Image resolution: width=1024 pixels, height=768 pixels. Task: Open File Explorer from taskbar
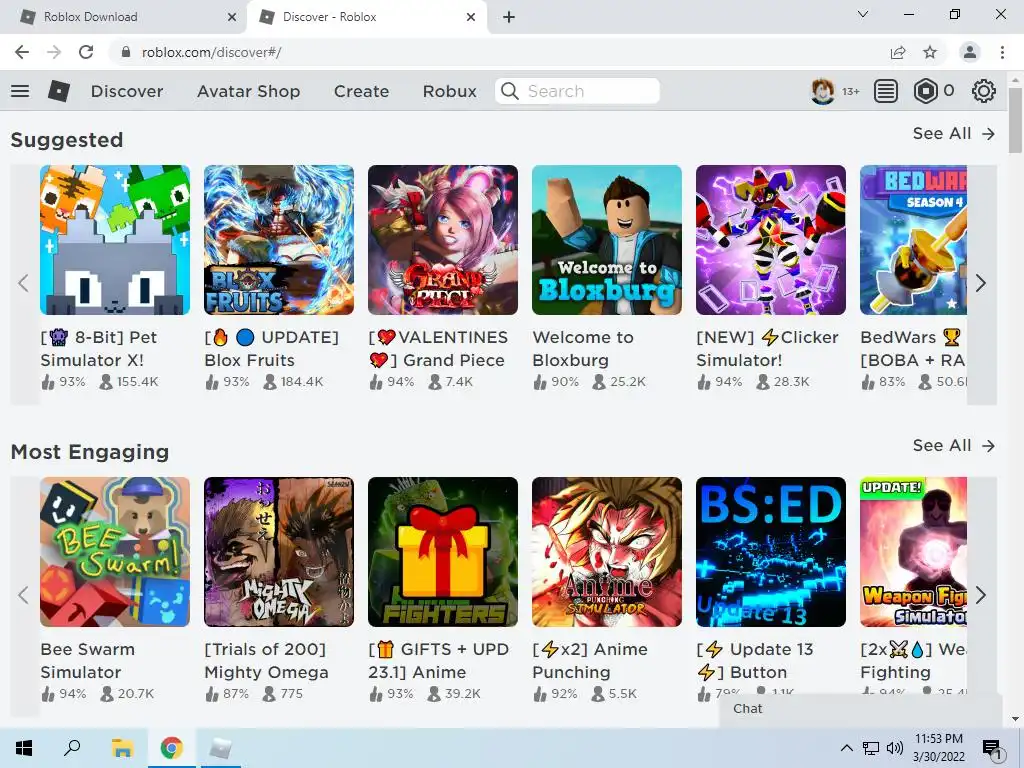[122, 748]
